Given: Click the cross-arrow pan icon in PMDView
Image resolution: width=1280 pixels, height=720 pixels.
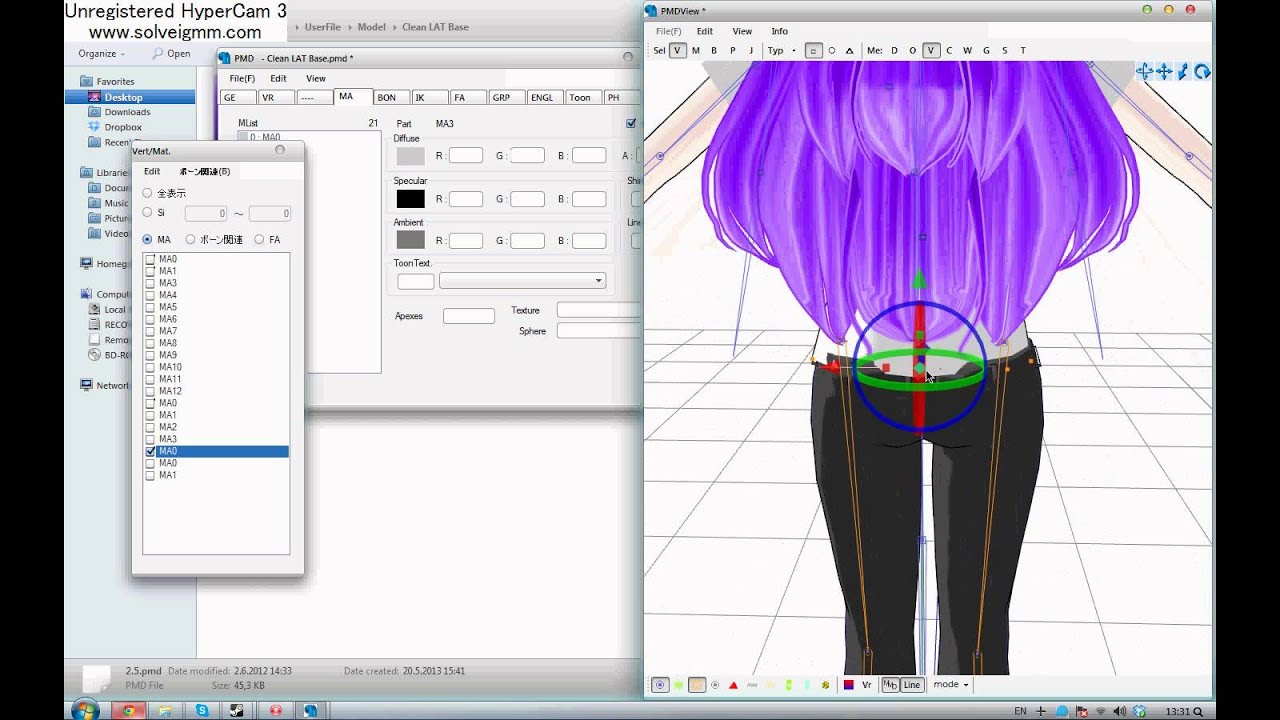Looking at the screenshot, I should [1164, 71].
